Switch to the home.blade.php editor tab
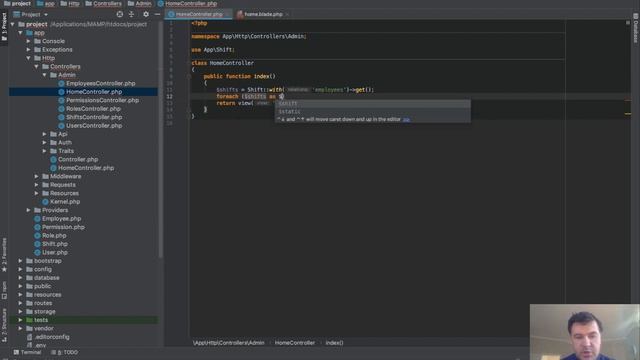The image size is (640, 360). [263, 14]
